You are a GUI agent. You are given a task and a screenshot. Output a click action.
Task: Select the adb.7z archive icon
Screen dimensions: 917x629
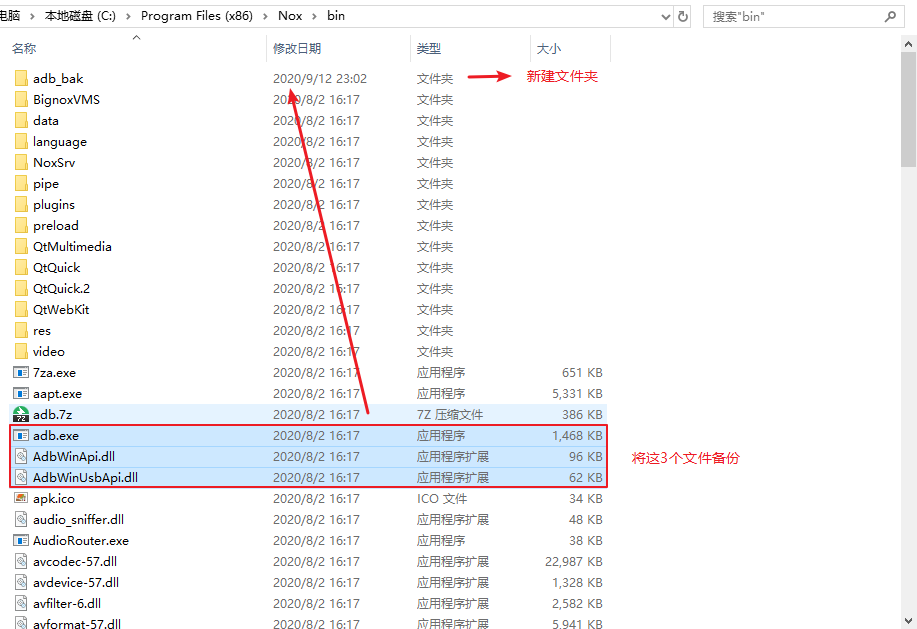coord(22,414)
